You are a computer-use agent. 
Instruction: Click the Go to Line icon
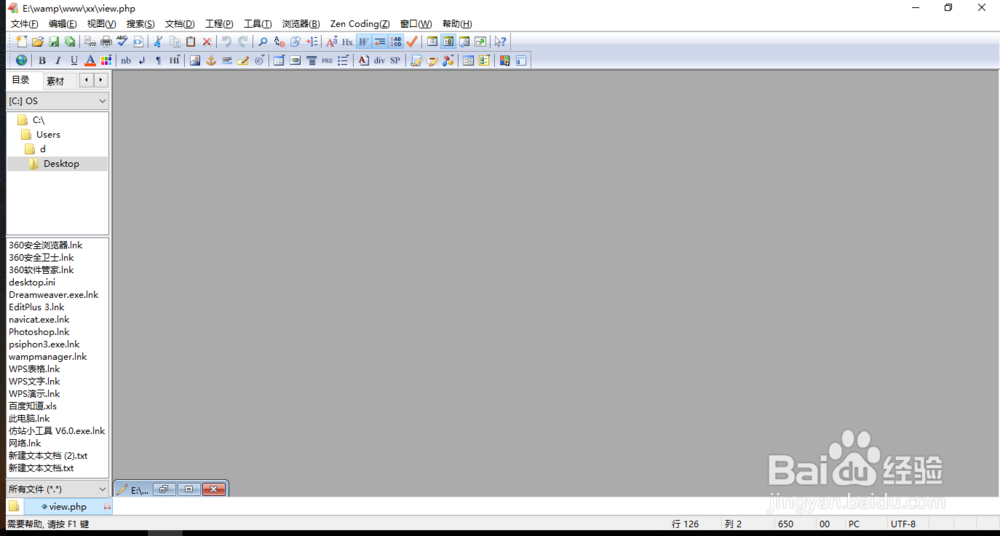311,42
